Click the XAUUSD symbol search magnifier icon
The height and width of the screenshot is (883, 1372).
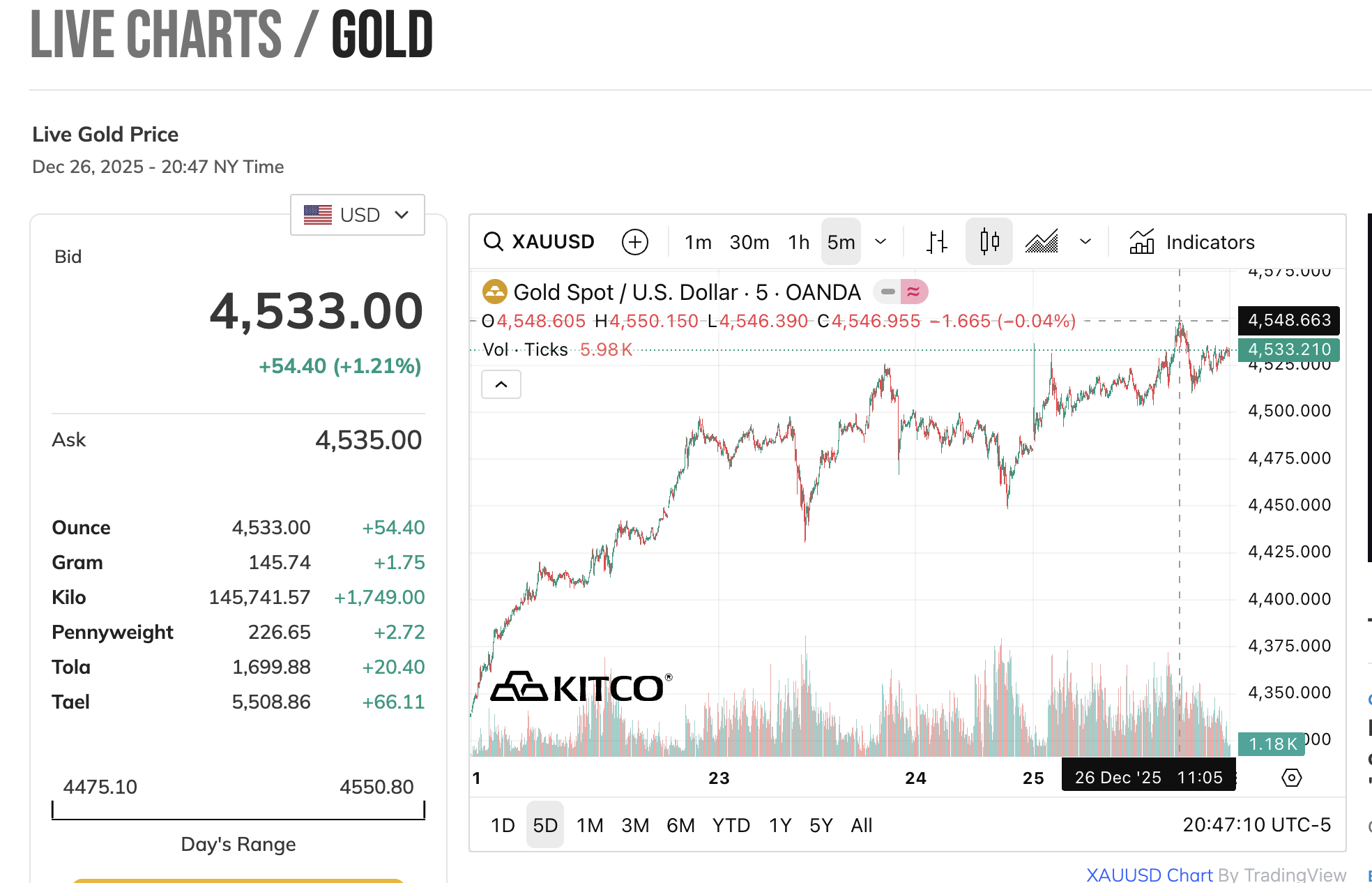(494, 242)
